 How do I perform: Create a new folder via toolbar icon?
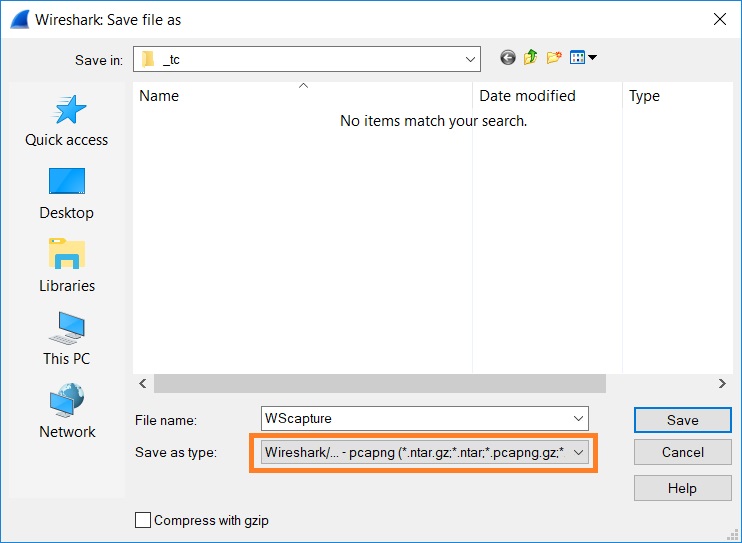(x=554, y=58)
